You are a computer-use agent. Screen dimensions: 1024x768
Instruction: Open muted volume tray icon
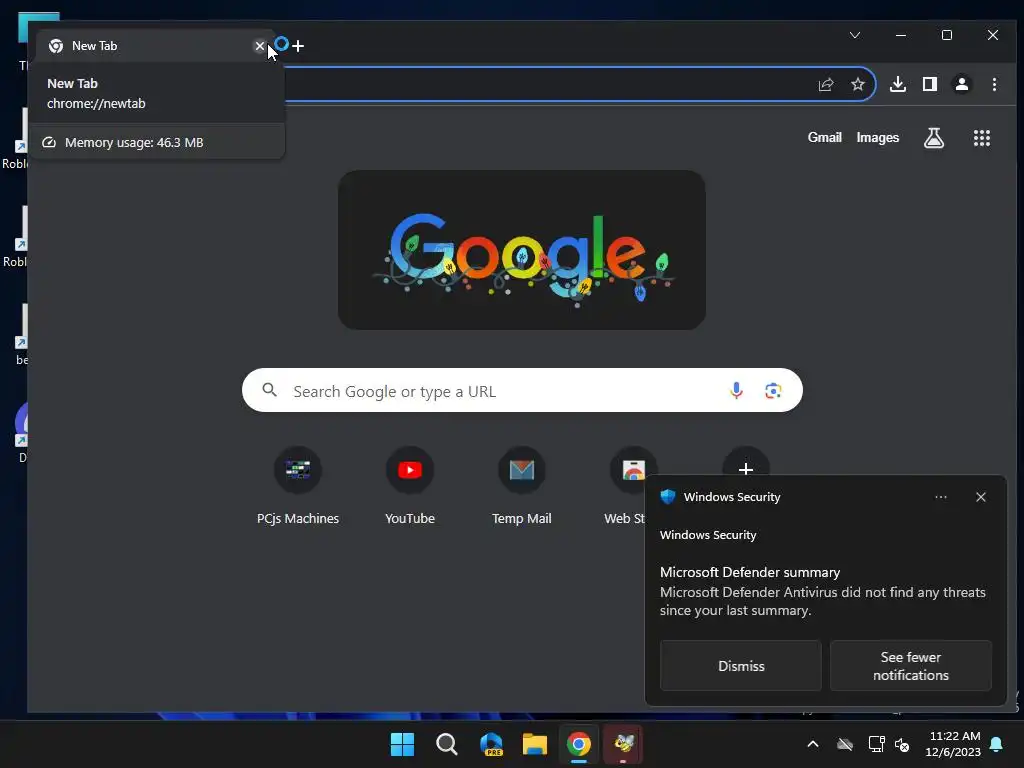pyautogui.click(x=902, y=744)
